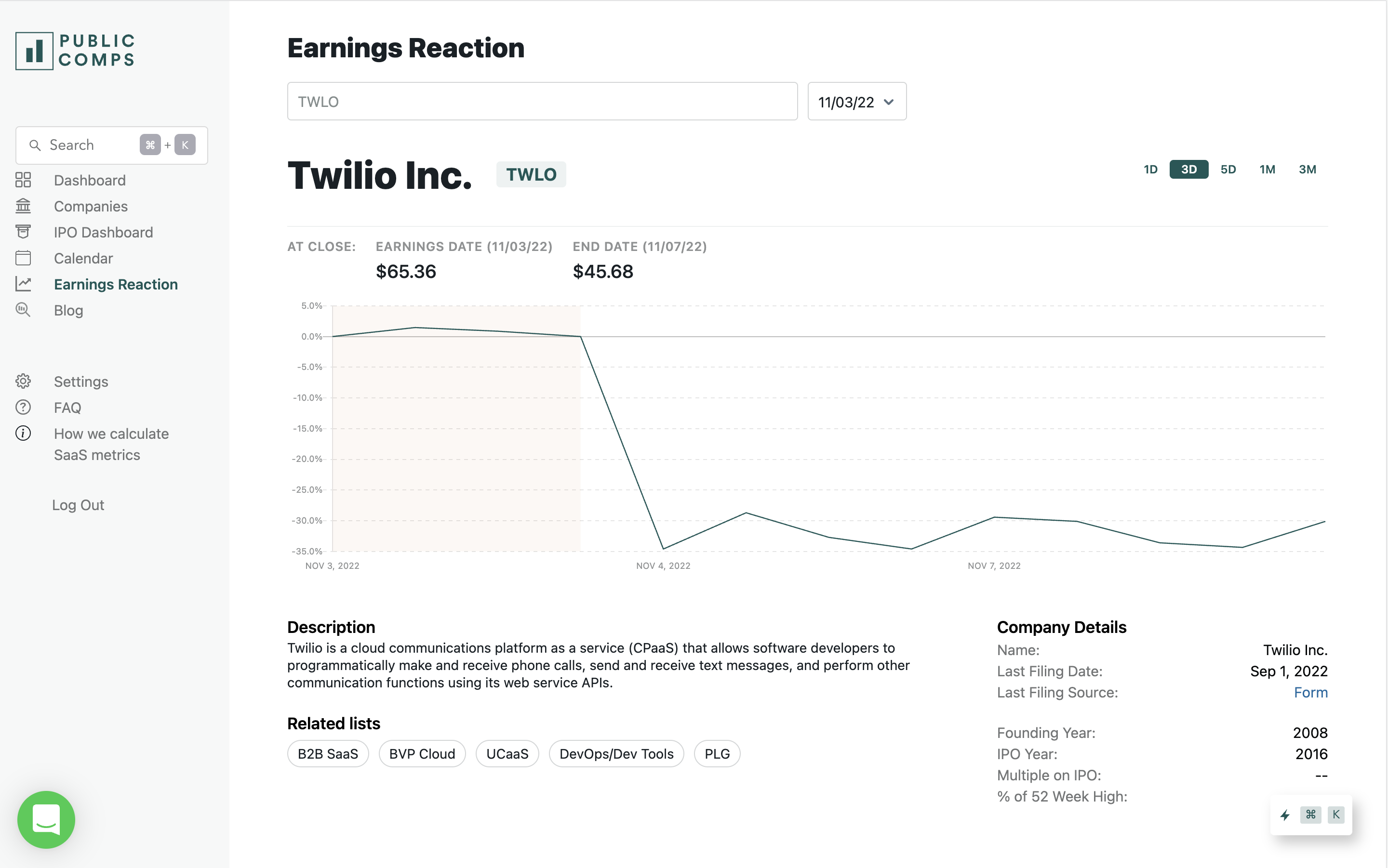Viewport: 1388px width, 868px height.
Task: Click the Settings gear icon
Action: click(x=23, y=381)
